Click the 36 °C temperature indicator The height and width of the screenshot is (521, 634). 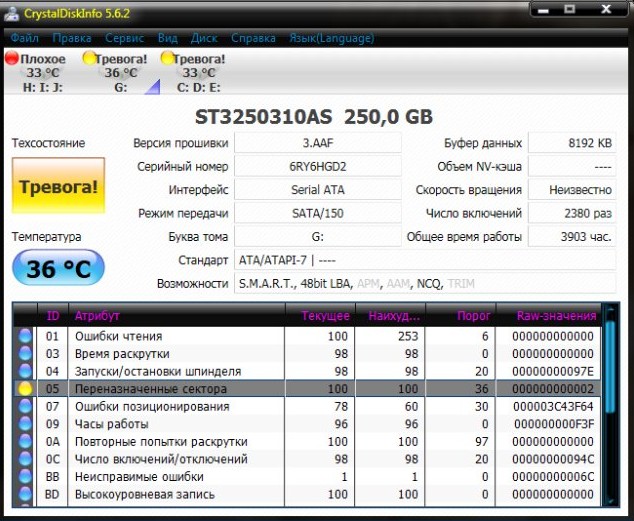(58, 268)
